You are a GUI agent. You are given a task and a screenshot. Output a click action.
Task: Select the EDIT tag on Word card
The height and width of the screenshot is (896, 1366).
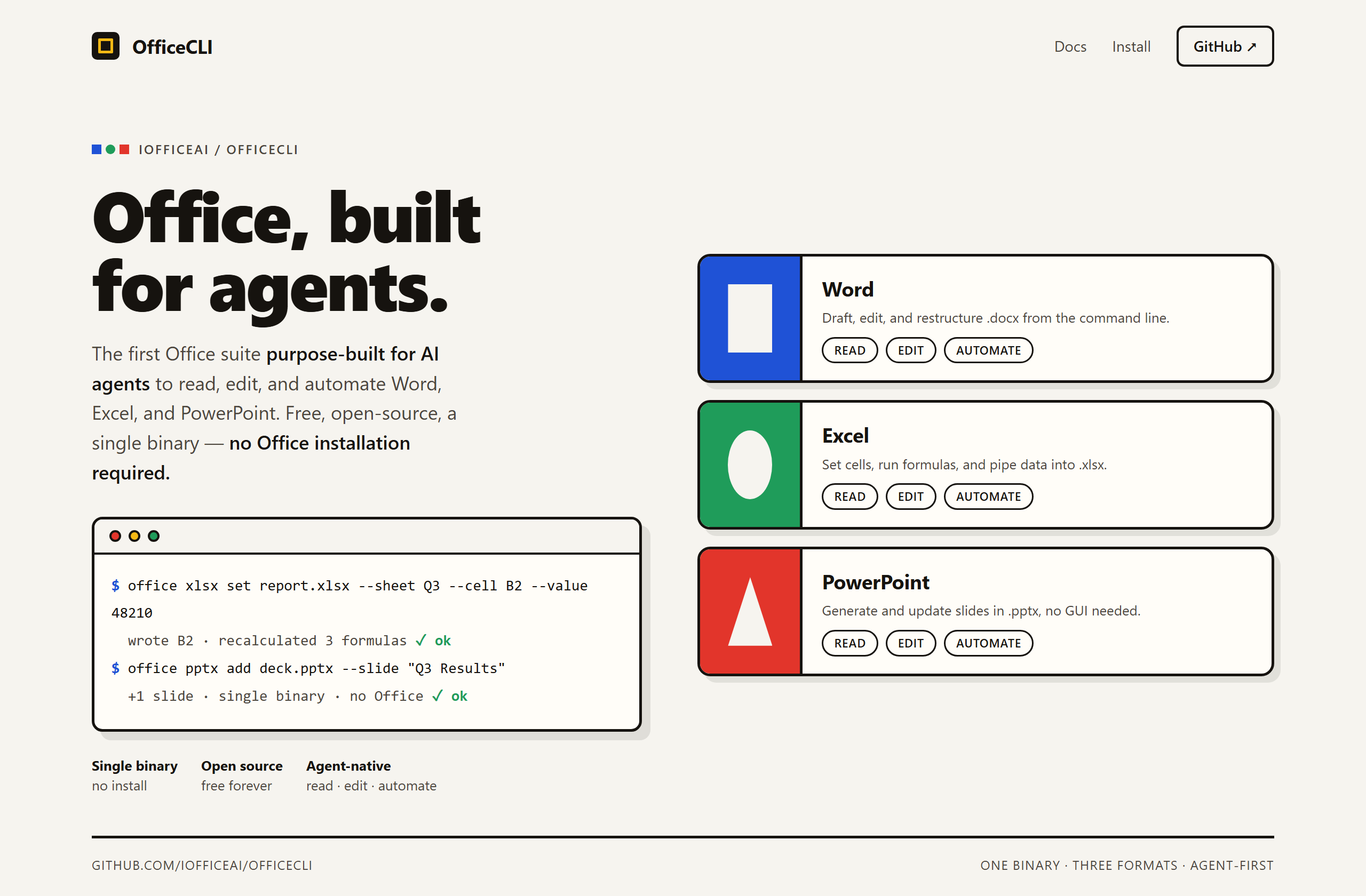pos(910,350)
